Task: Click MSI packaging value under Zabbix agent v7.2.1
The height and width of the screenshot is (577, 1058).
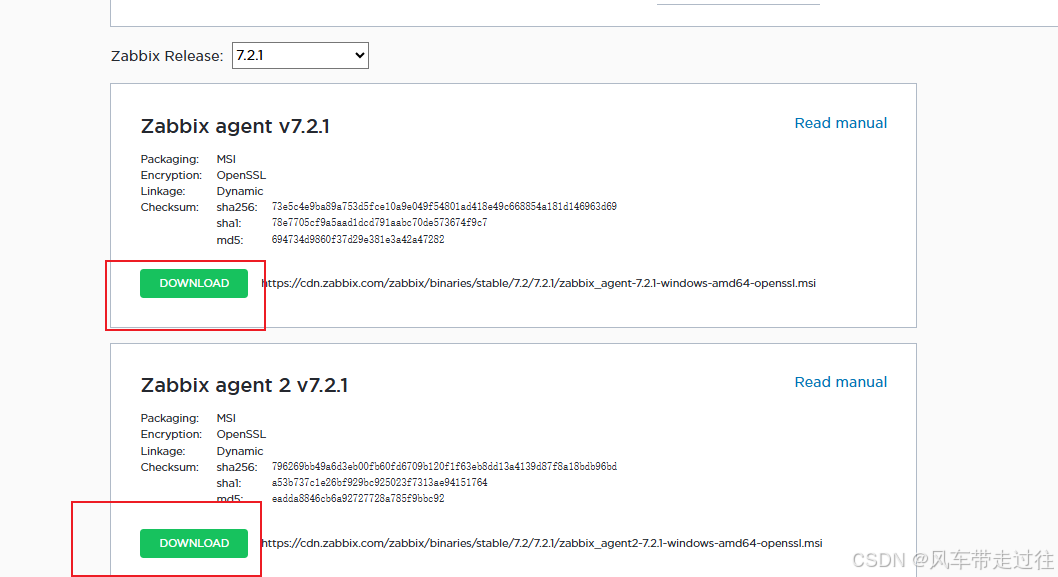Action: (226, 159)
